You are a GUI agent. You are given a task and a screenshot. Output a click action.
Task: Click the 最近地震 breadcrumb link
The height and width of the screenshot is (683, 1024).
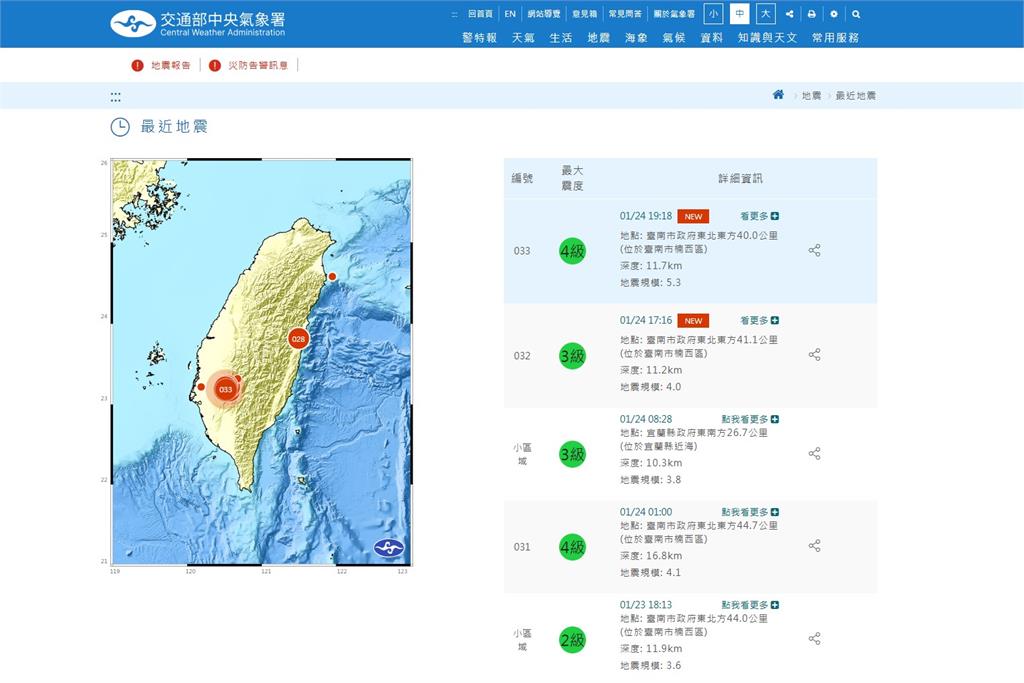tap(856, 95)
